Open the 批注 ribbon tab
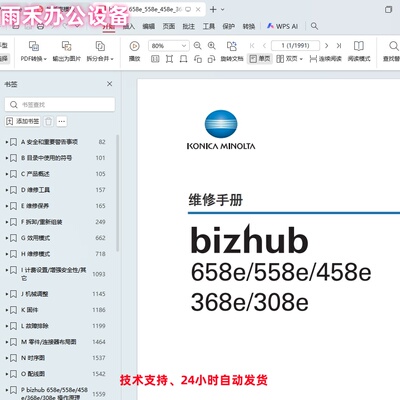This screenshot has height=400, width=400. [189, 26]
